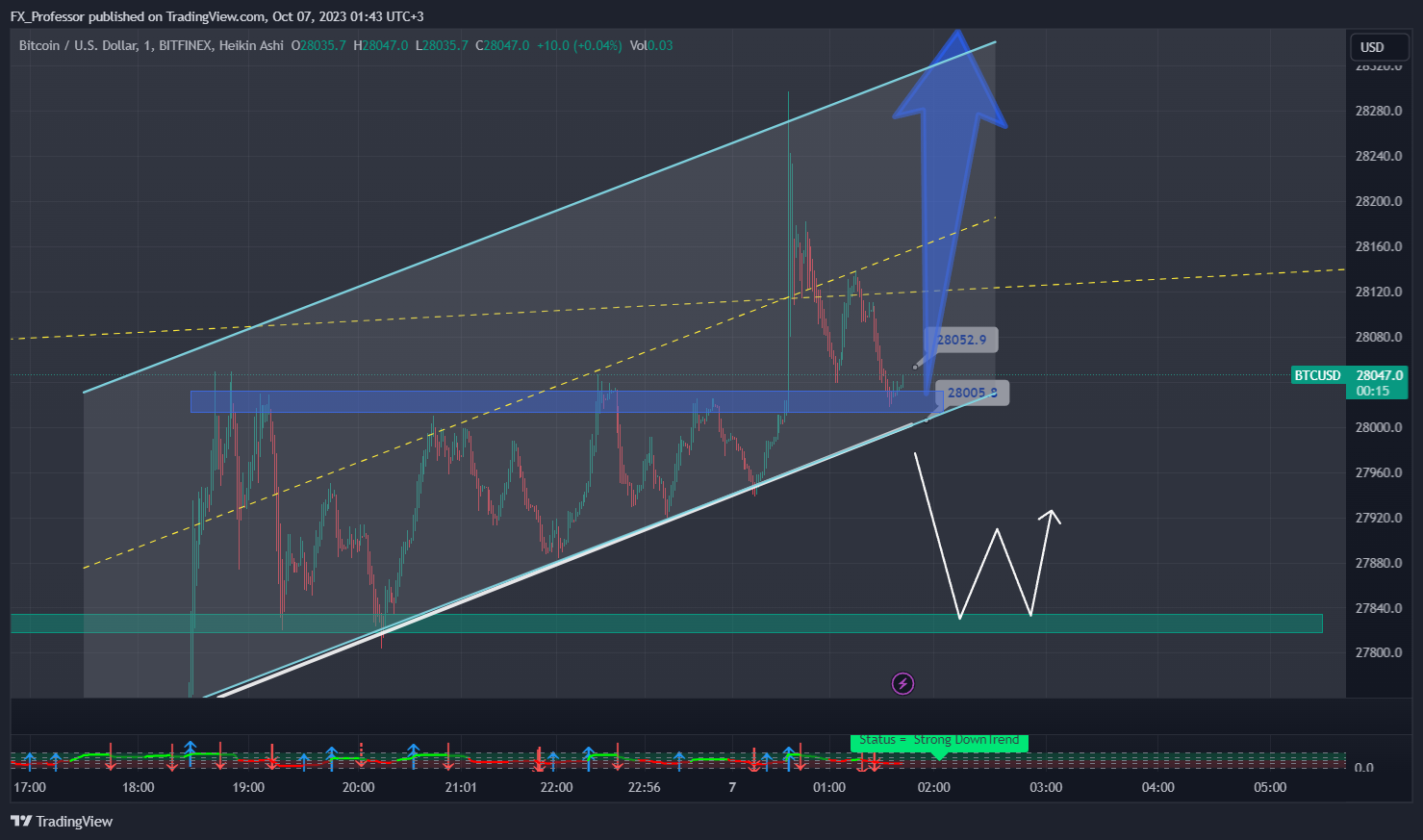Click the purple lightning bolt event icon

point(902,684)
